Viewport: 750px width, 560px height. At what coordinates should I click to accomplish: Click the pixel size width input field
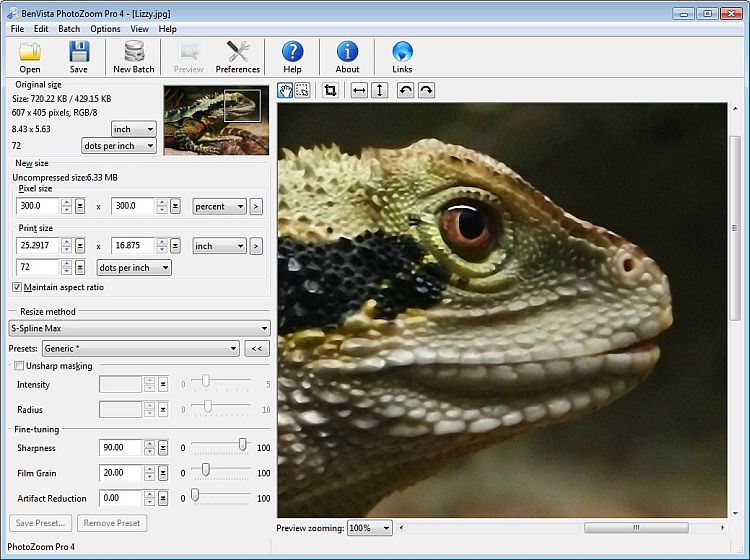pyautogui.click(x=37, y=206)
